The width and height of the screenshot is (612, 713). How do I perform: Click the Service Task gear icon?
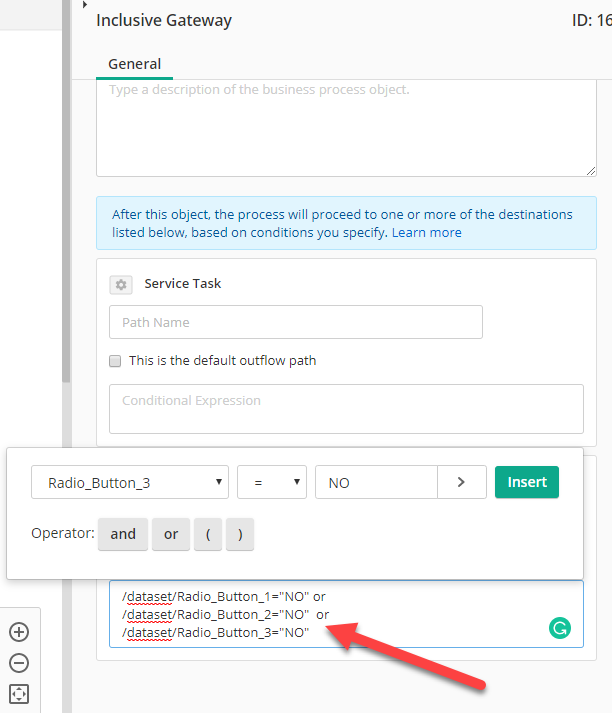point(121,285)
